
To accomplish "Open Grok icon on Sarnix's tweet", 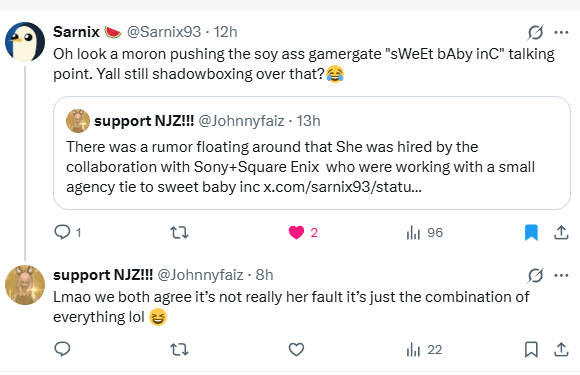I will coord(535,33).
